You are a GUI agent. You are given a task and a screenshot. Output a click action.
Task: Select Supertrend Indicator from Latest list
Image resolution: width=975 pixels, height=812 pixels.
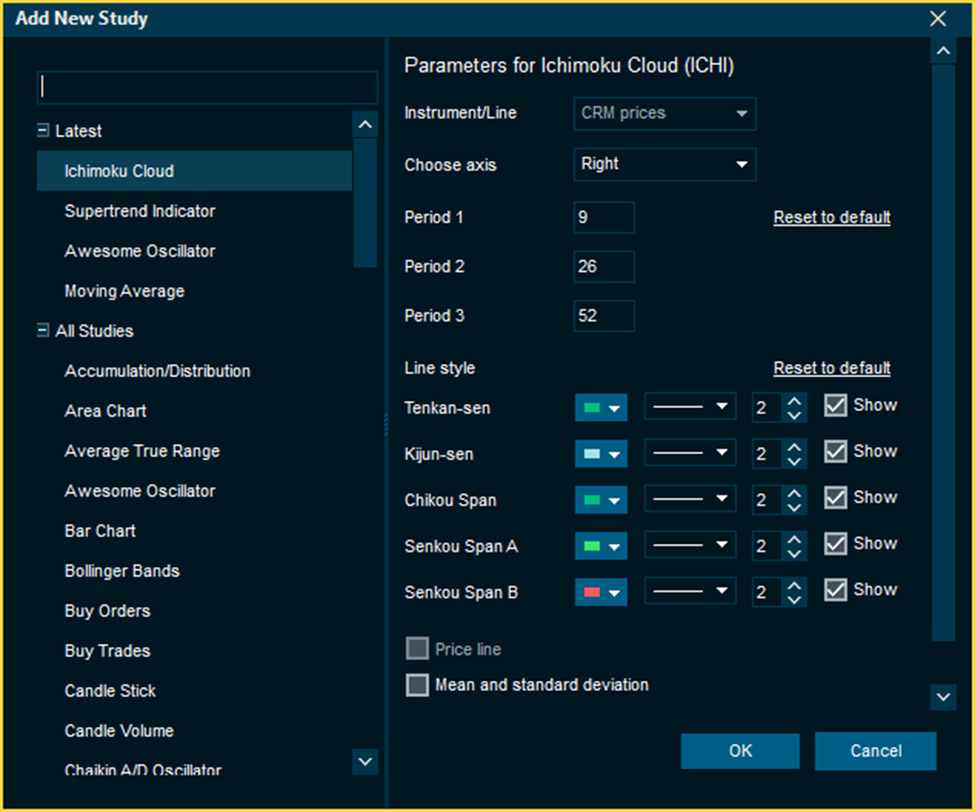tap(140, 211)
